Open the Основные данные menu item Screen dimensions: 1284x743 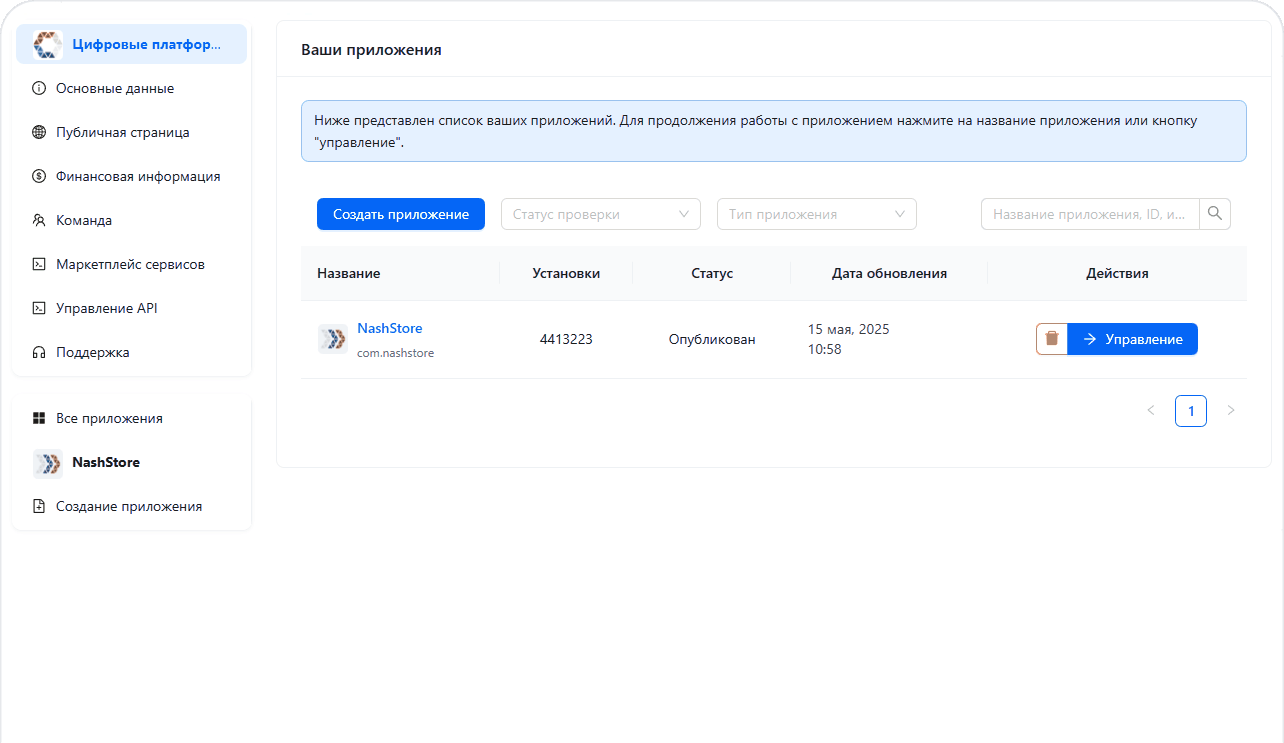(131, 88)
